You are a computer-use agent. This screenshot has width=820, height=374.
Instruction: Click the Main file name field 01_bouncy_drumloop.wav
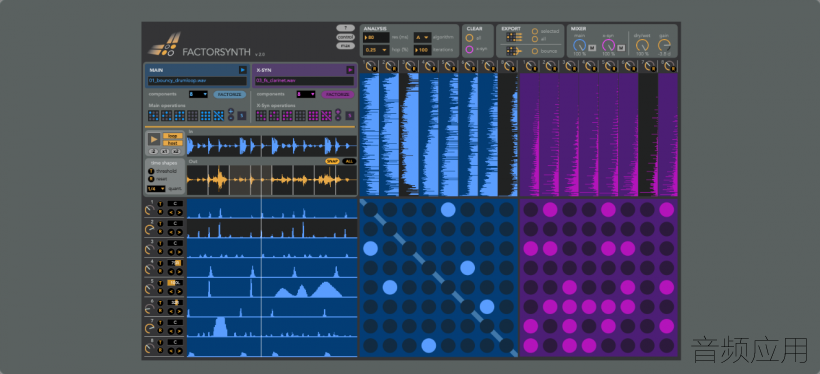(x=197, y=81)
